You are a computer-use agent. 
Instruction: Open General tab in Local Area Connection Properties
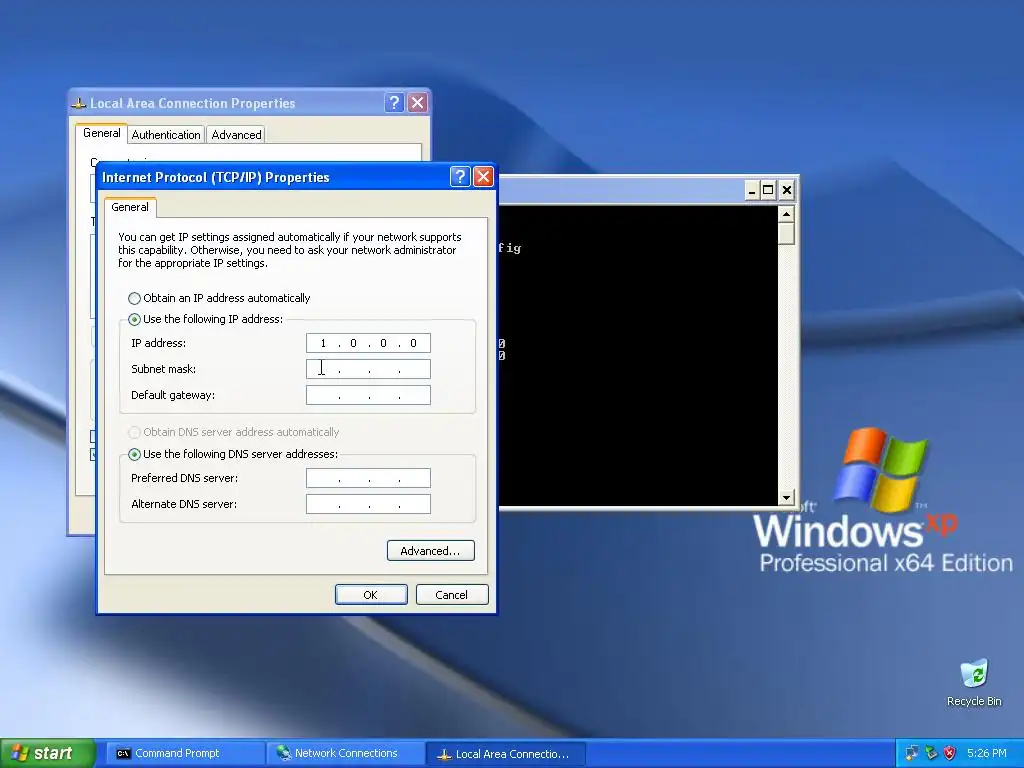[101, 133]
